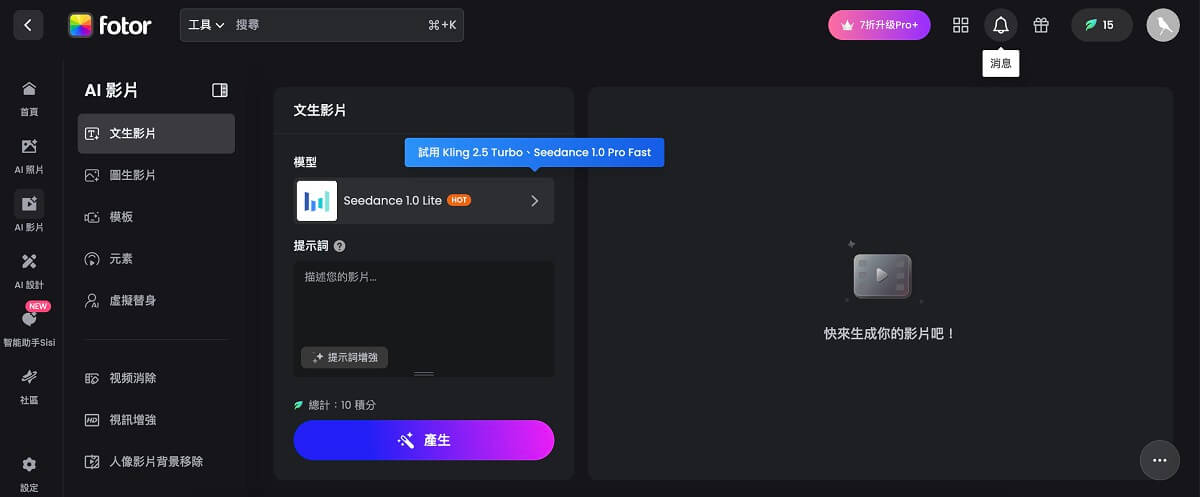1200x497 pixels.
Task: Open the Seedance 1.0 Lite model selector
Action: [x=424, y=201]
